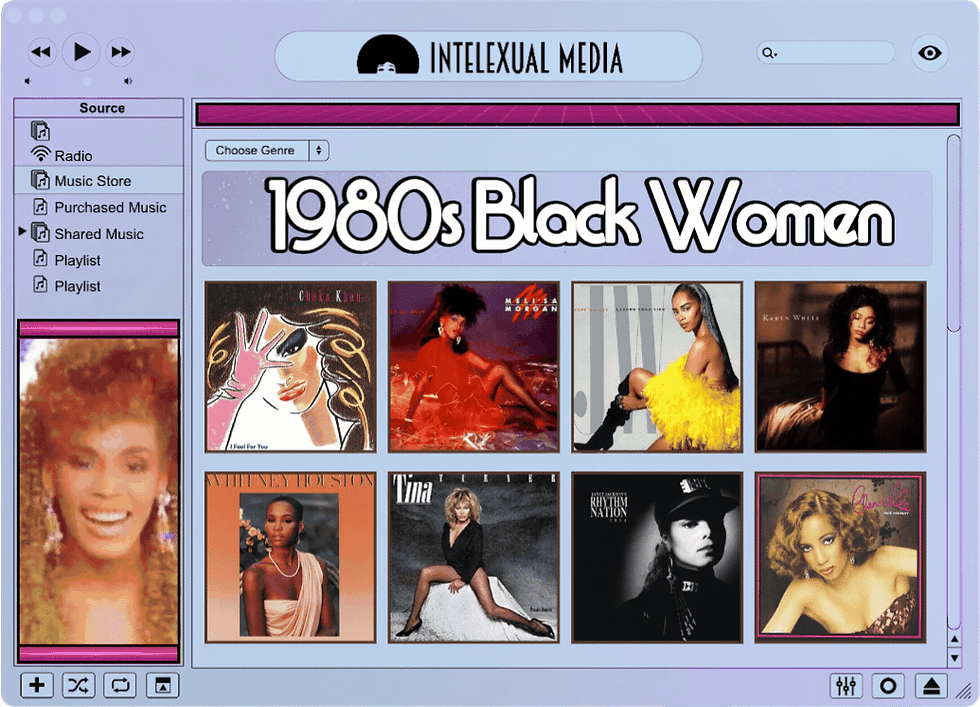Viewport: 980px width, 707px height.
Task: Toggle the artwork panel button
Action: click(x=162, y=685)
